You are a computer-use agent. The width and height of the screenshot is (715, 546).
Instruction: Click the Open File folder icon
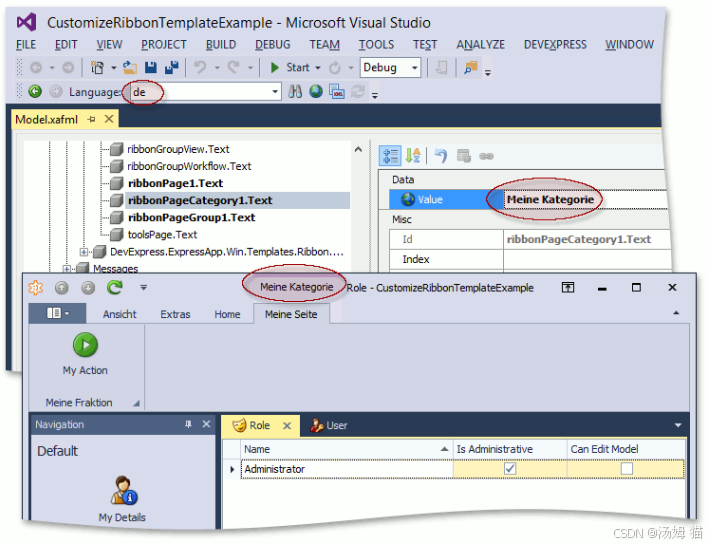[130, 68]
